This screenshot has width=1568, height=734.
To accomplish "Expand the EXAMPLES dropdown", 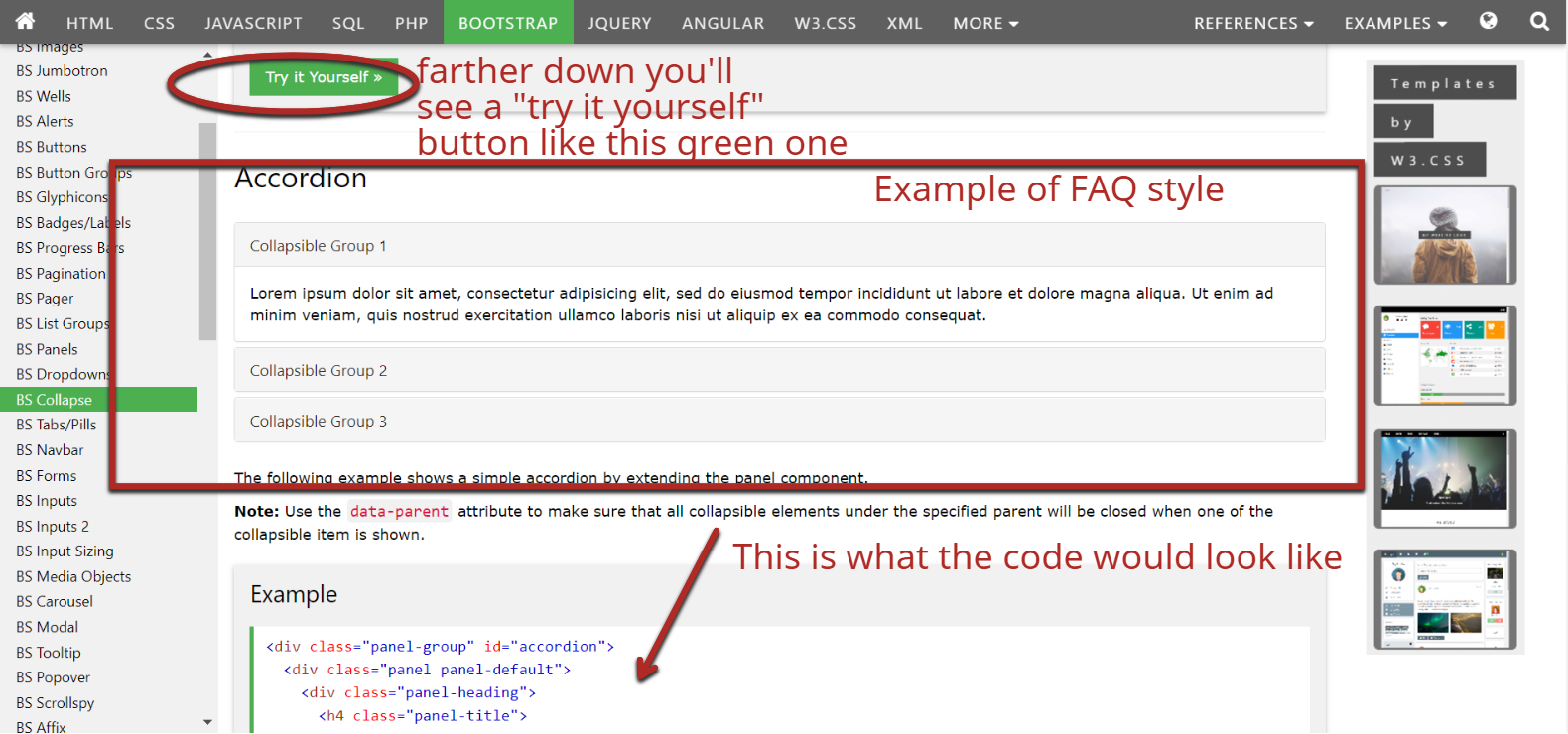I will click(x=1395, y=23).
